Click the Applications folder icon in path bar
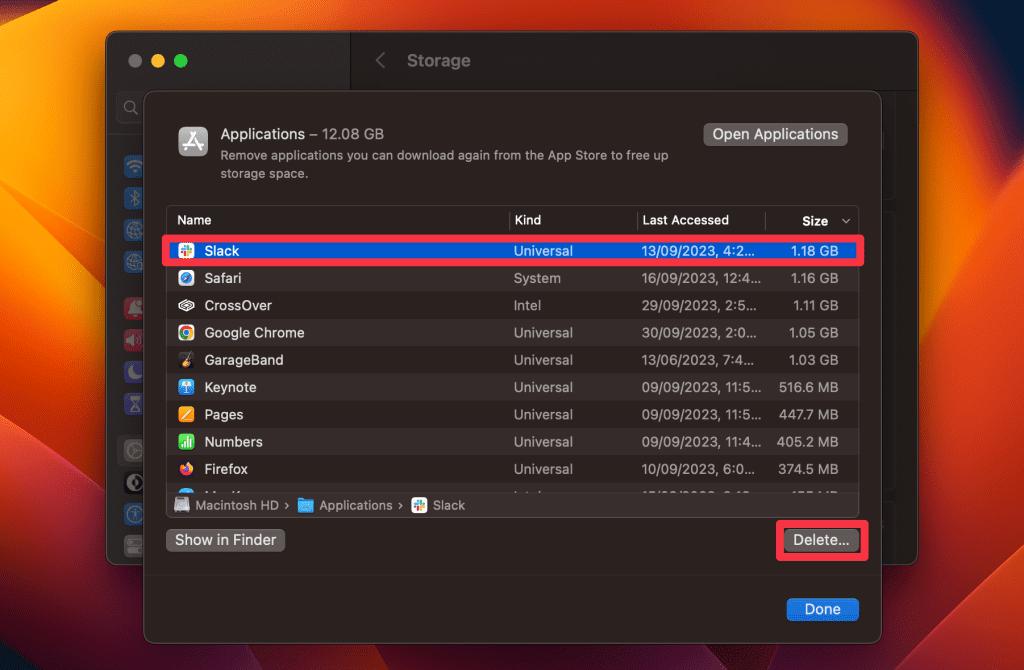1024x670 pixels. [306, 505]
